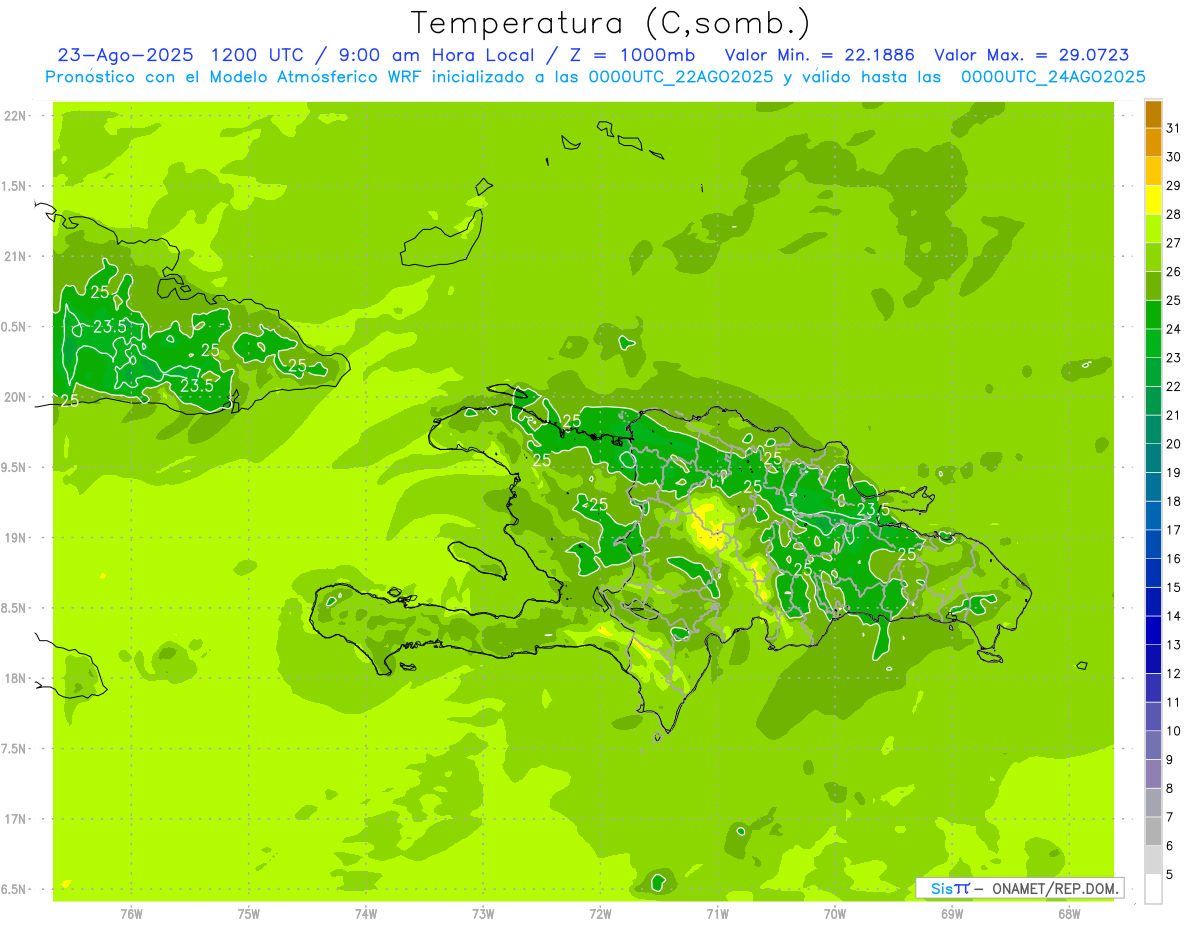Click the '21N' latitude axis label
The image size is (1200, 927).
click(x=15, y=256)
